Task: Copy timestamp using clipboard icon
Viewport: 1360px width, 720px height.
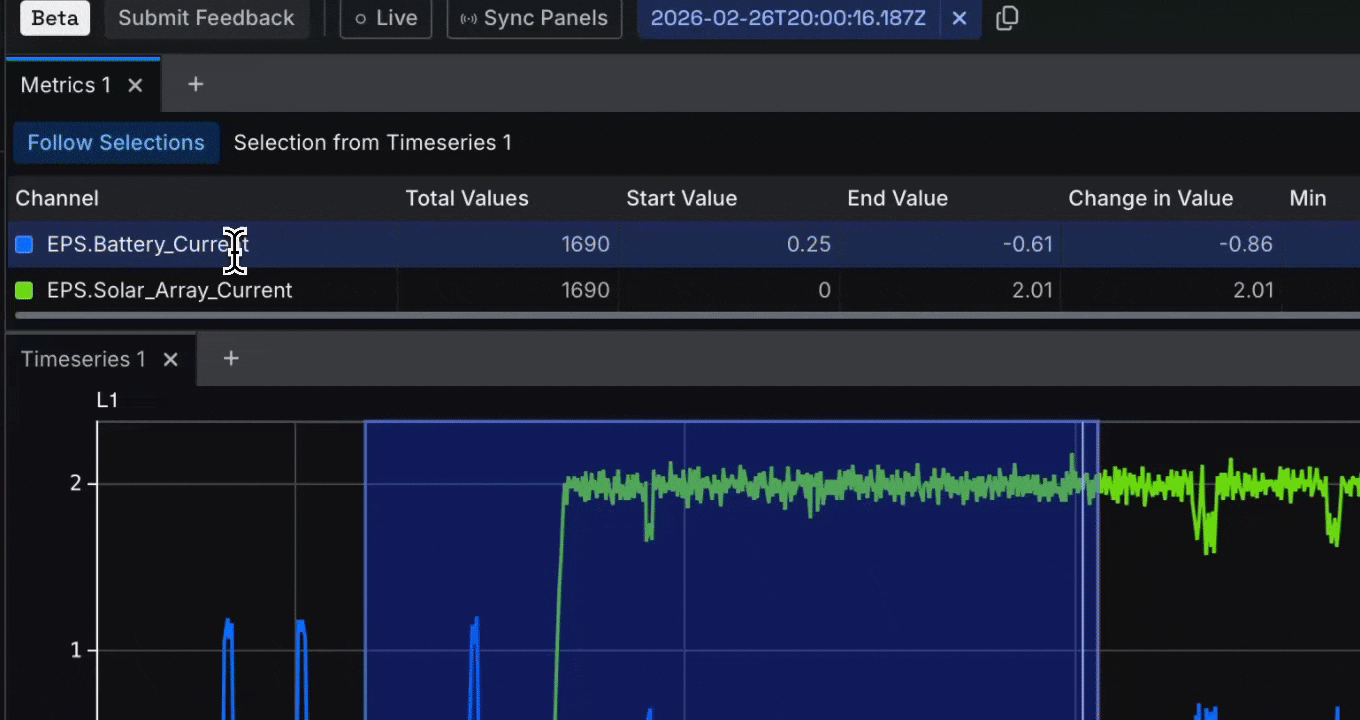Action: tap(1007, 18)
